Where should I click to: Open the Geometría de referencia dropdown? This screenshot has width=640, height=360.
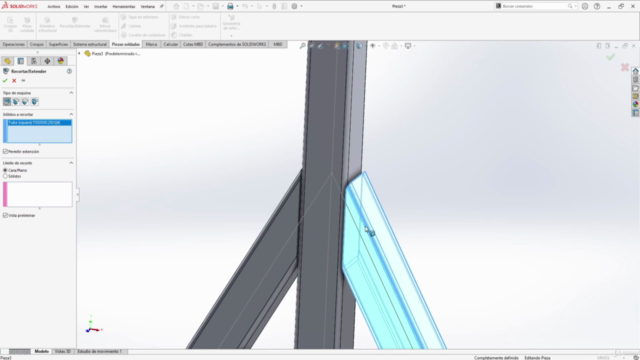[x=231, y=36]
